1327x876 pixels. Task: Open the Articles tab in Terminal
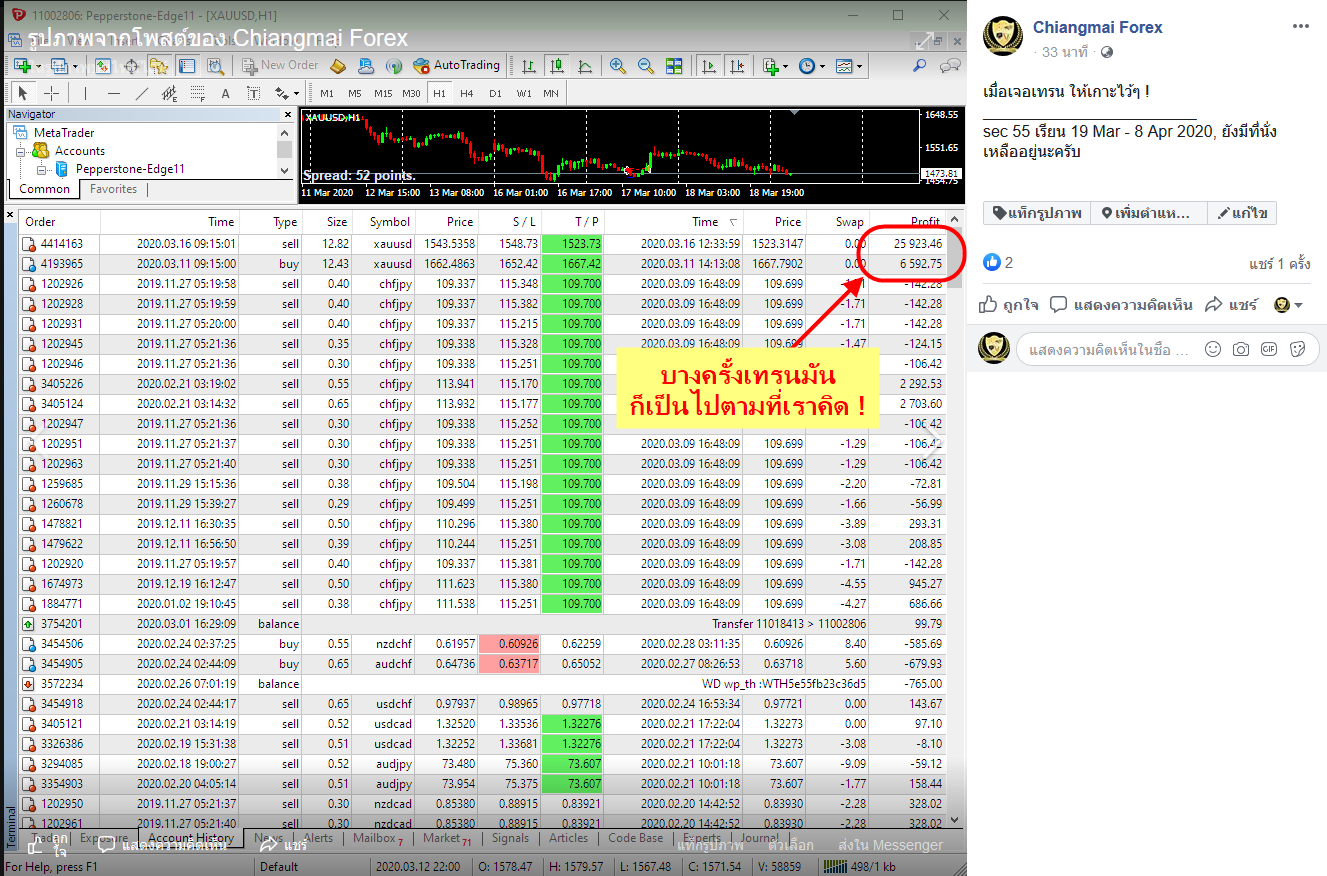click(x=569, y=839)
